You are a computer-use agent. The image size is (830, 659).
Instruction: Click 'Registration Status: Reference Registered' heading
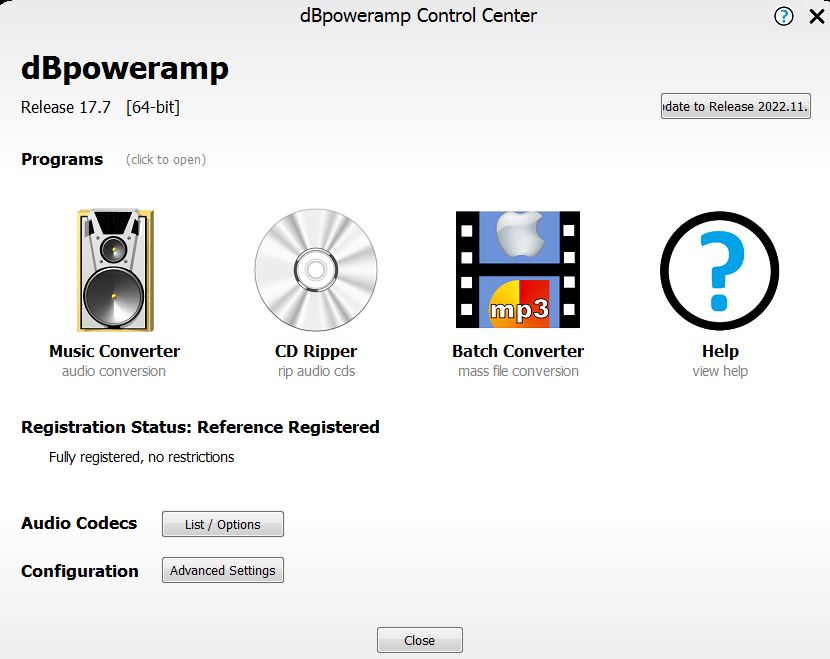coord(200,427)
